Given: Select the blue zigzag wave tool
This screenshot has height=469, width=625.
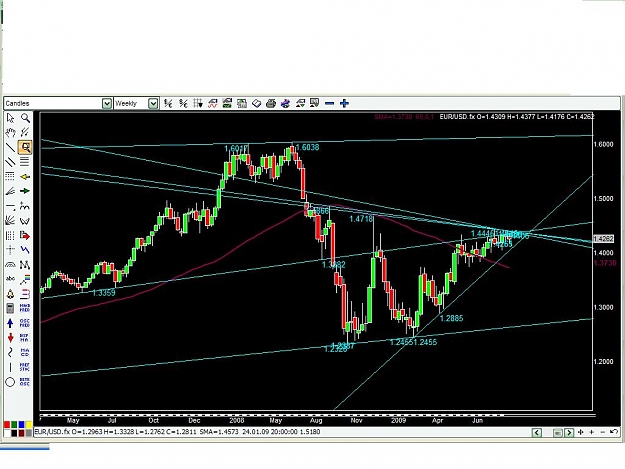Looking at the screenshot, I should tap(25, 250).
